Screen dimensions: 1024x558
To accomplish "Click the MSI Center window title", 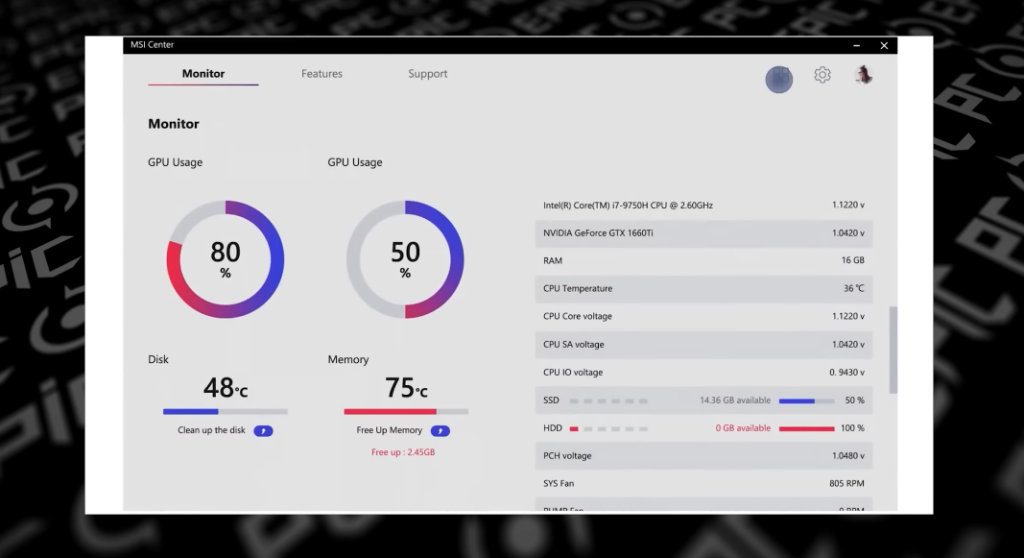I will (x=152, y=44).
